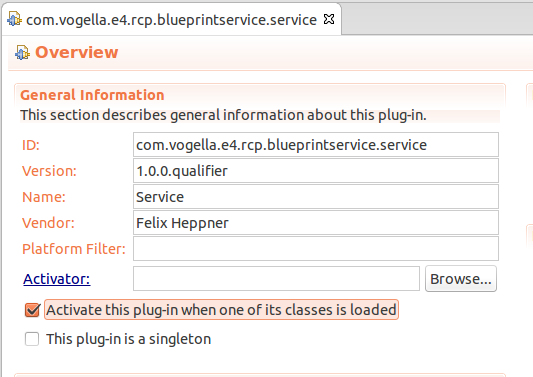Click the 'This plug-in is a singleton' label text
This screenshot has width=533, height=377.
click(128, 339)
